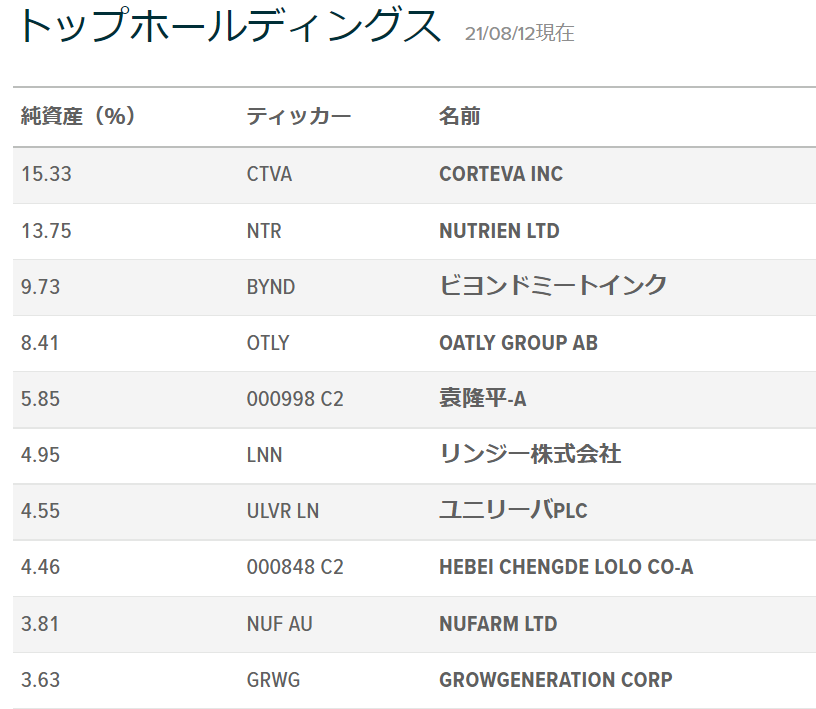Image resolution: width=816 pixels, height=709 pixels.
Task: Select the 名前 column header
Action: 460,116
